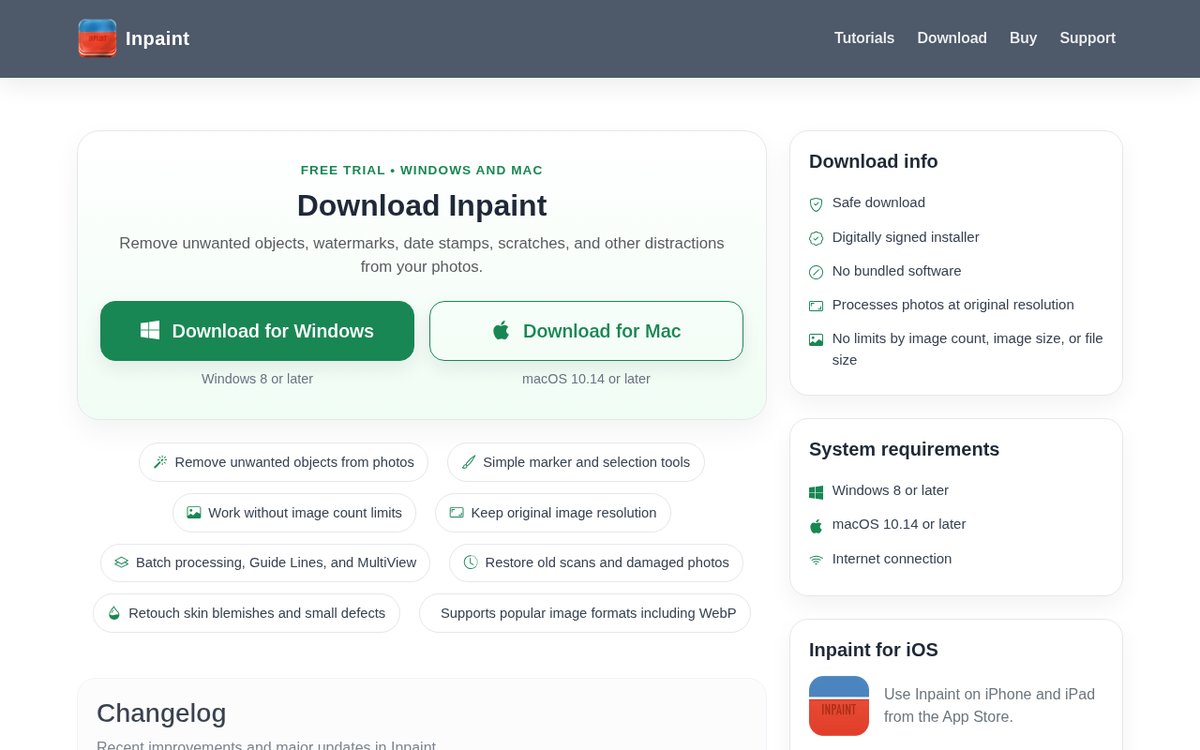Screen dimensions: 1200x750
Task: Click the checkmark icon next to Digitally signed installer
Action: pyautogui.click(x=816, y=238)
